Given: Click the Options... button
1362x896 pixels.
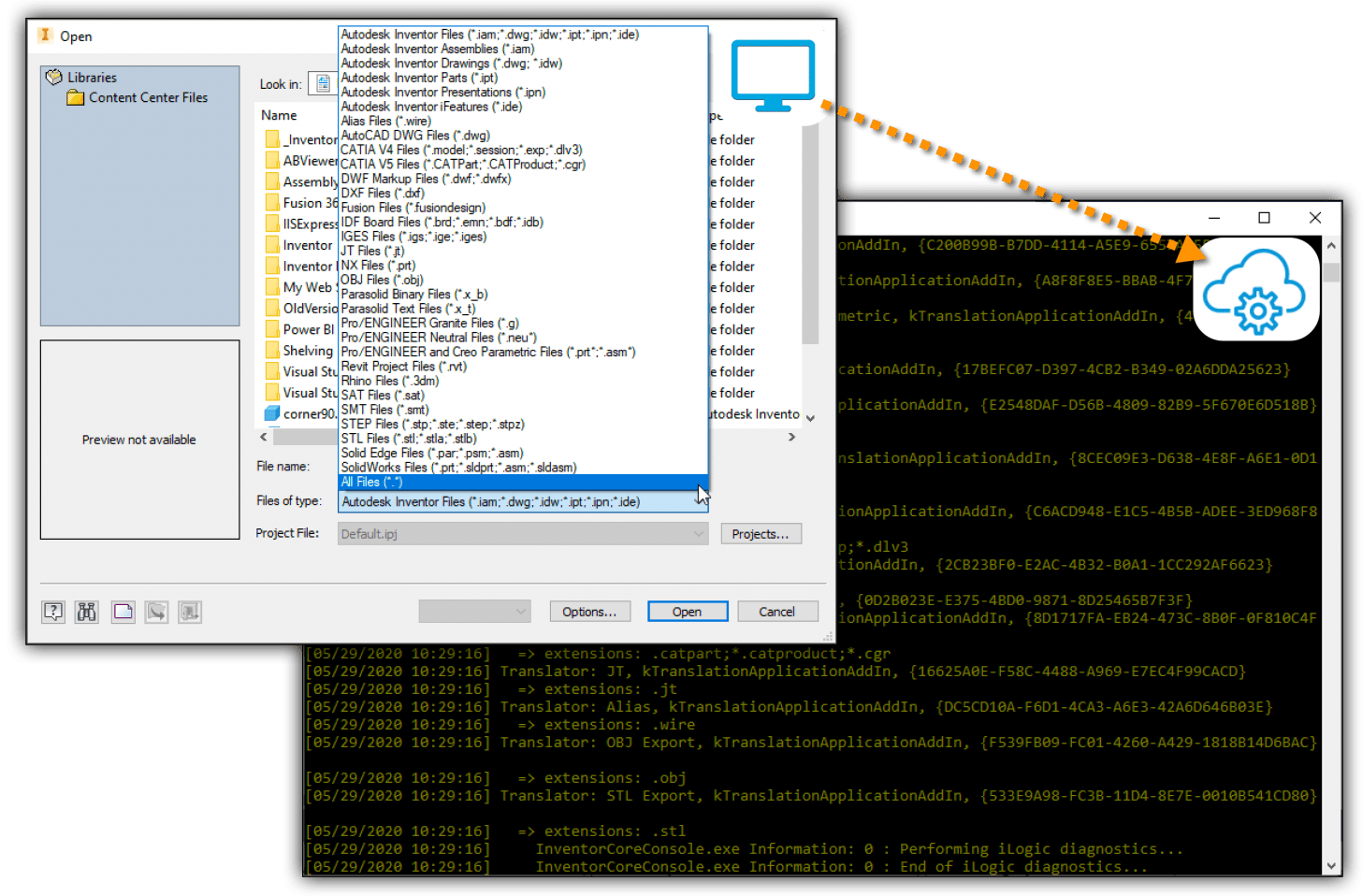Looking at the screenshot, I should [x=590, y=612].
